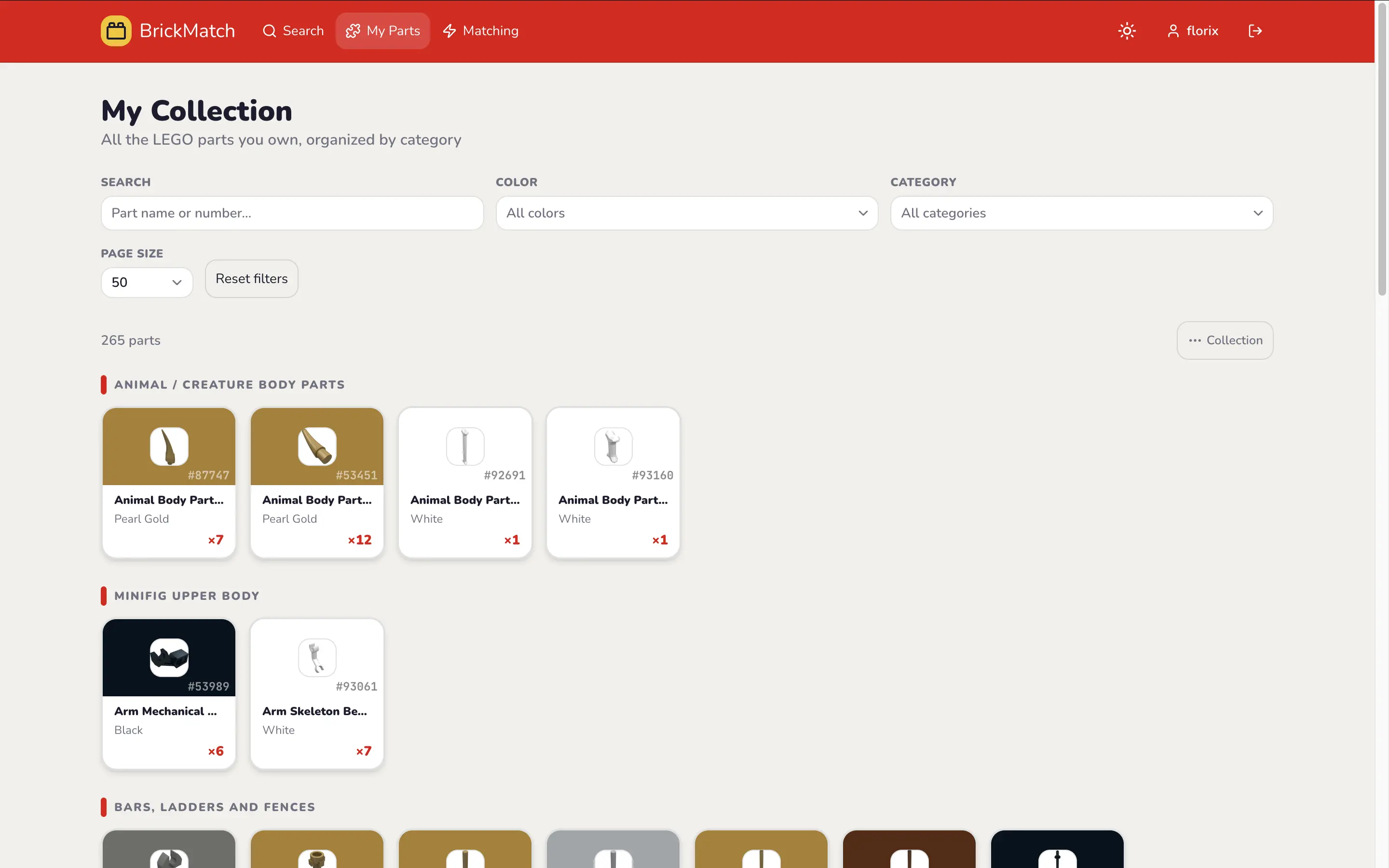Click the Bars, Ladders and Fences heading

click(215, 807)
